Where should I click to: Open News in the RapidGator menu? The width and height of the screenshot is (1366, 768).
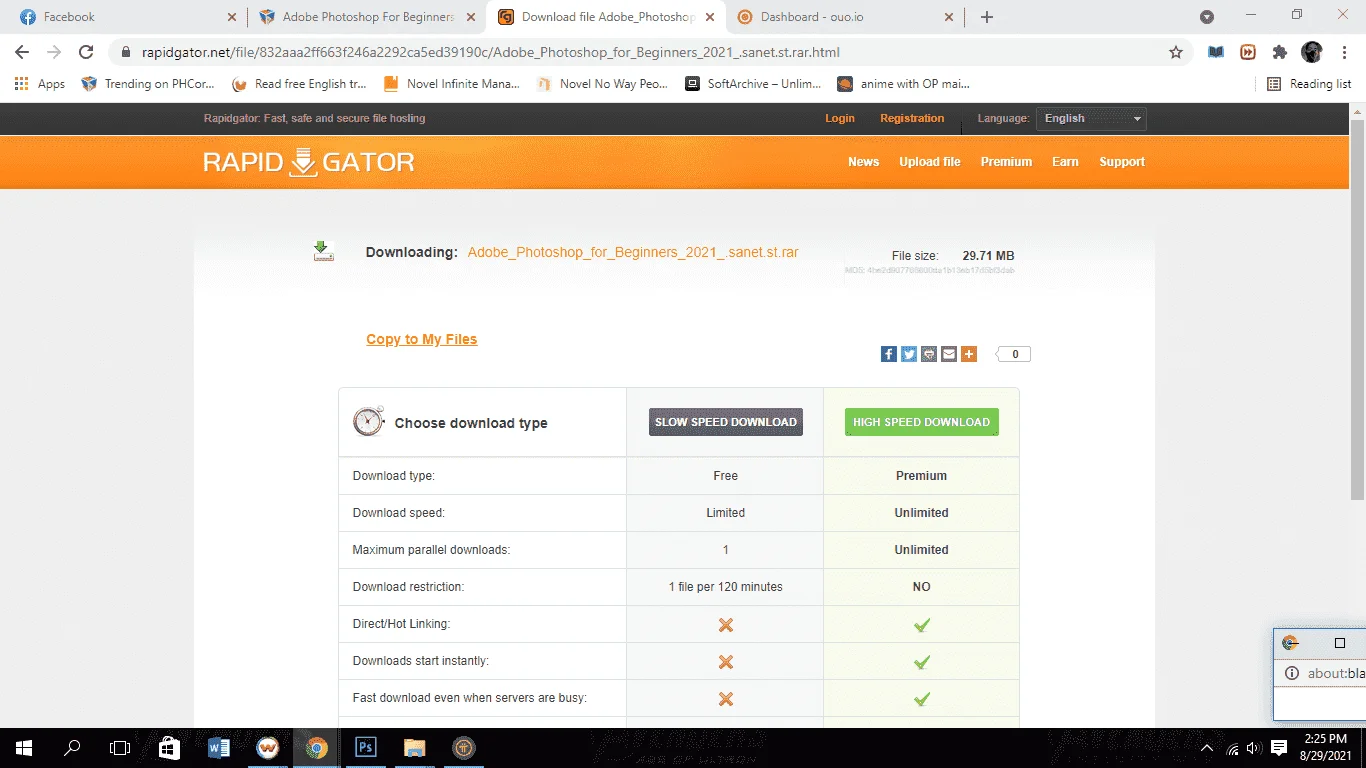863,162
